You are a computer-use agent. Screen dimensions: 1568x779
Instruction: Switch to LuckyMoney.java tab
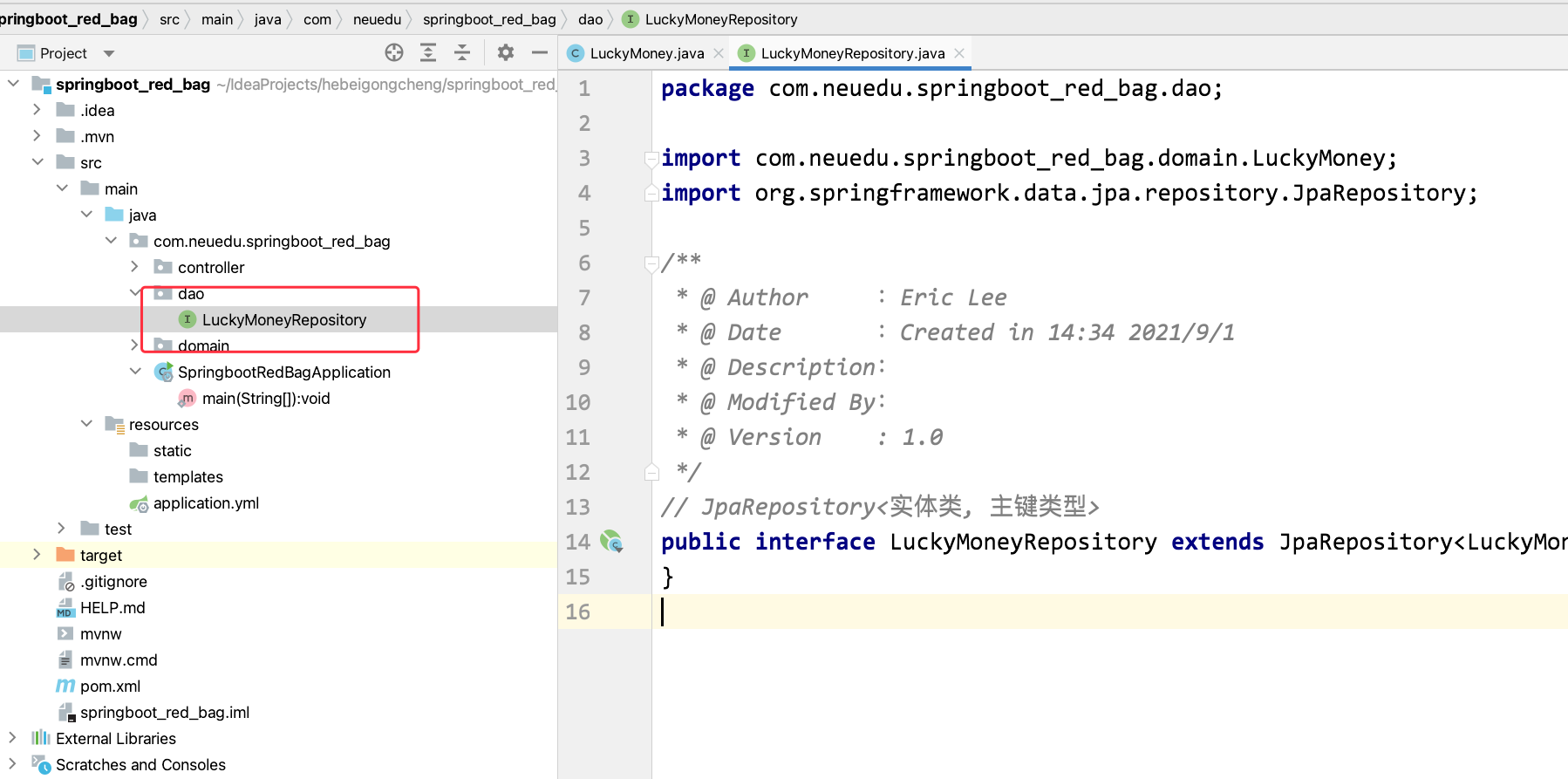click(646, 53)
